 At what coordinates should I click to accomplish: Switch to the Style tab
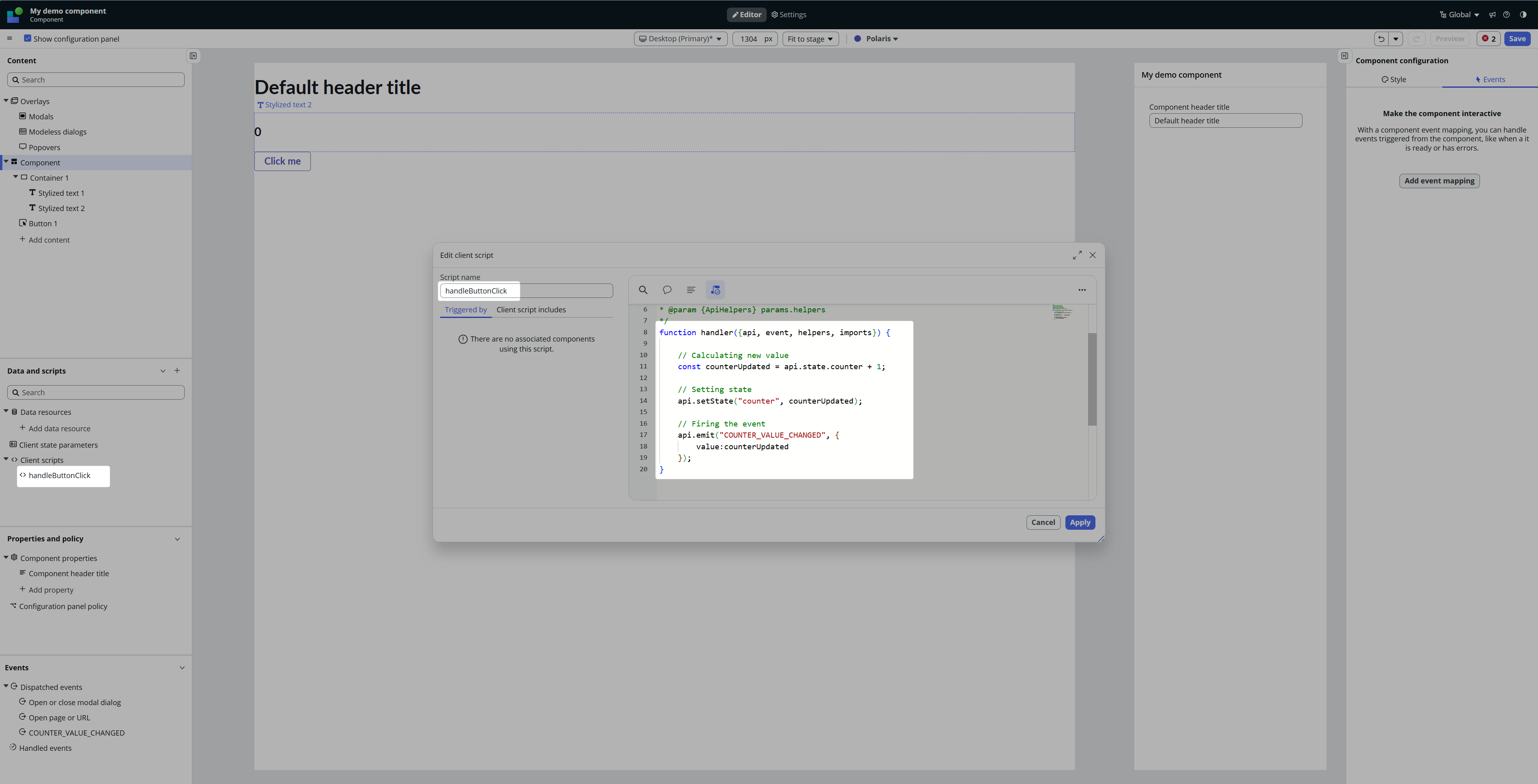point(1393,79)
